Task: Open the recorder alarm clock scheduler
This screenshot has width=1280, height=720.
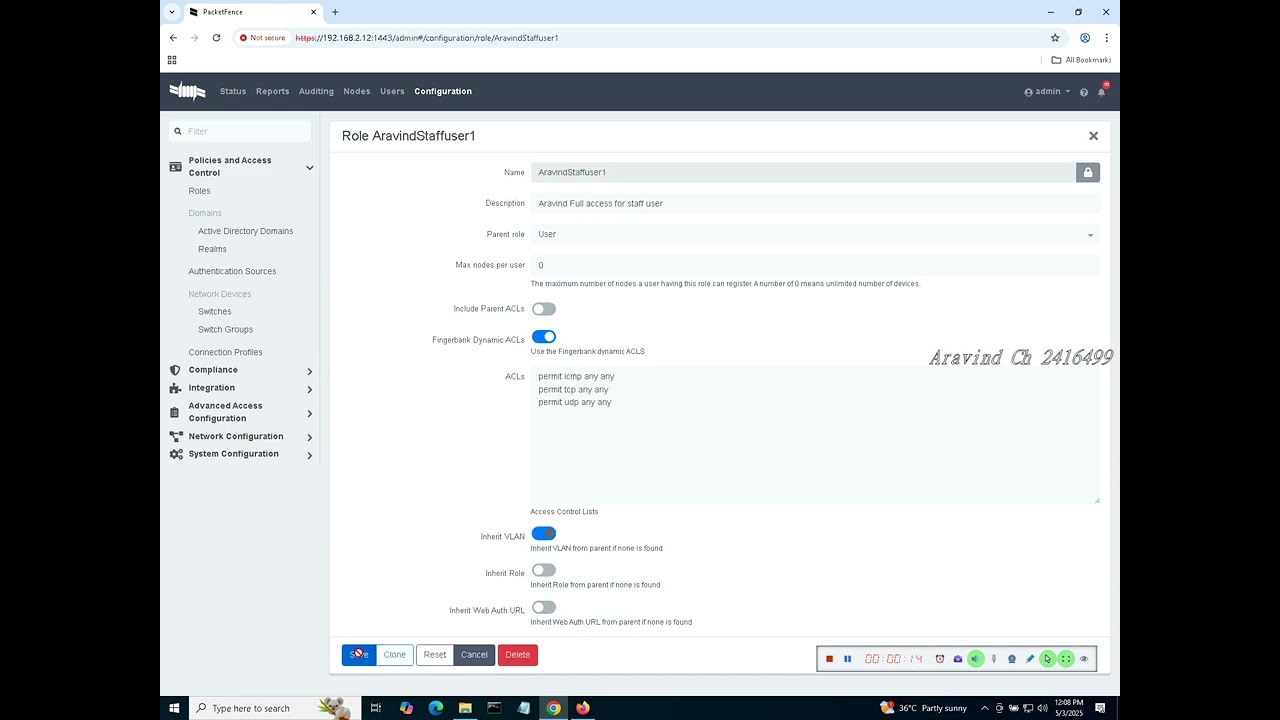Action: click(x=939, y=659)
